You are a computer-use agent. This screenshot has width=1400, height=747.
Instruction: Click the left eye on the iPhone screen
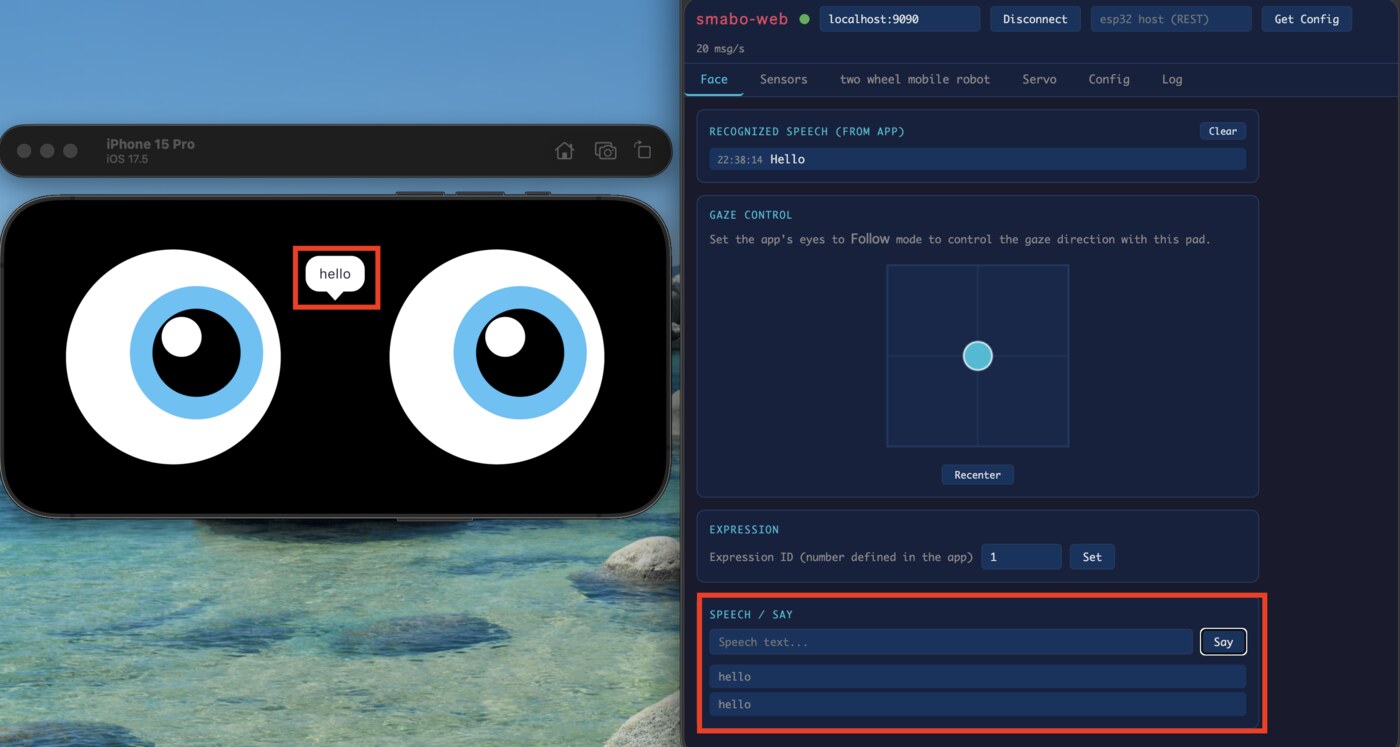[173, 357]
